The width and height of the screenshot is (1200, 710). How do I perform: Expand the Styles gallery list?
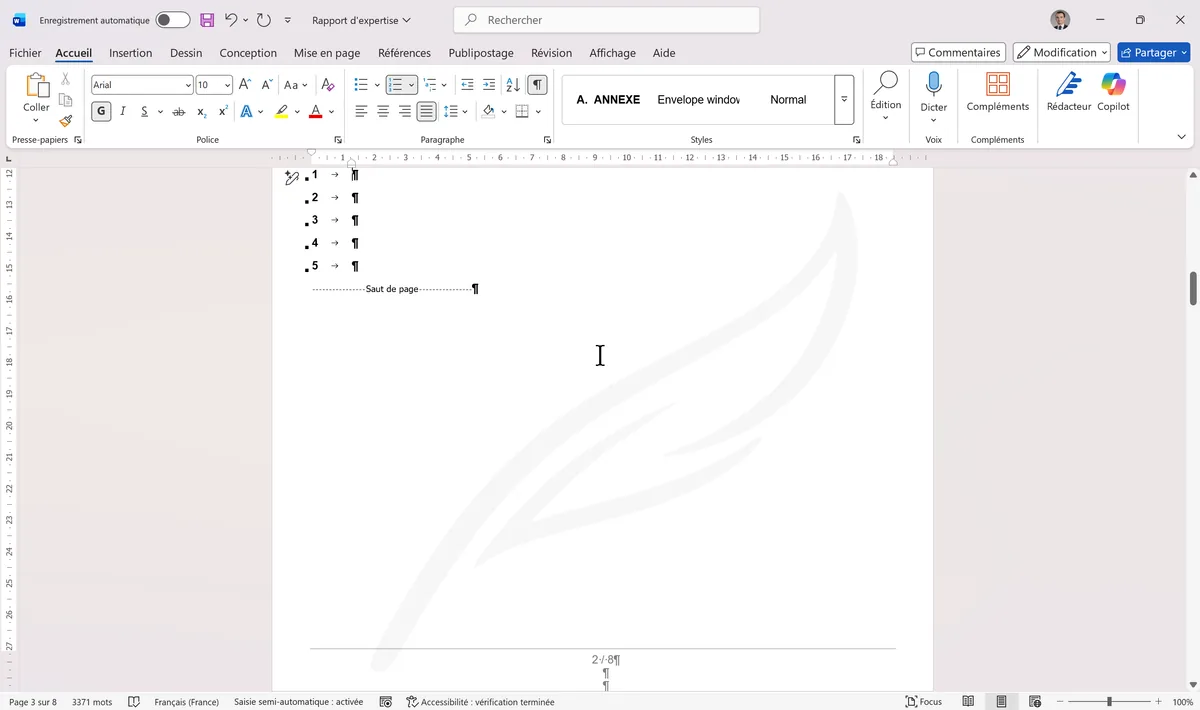point(844,100)
